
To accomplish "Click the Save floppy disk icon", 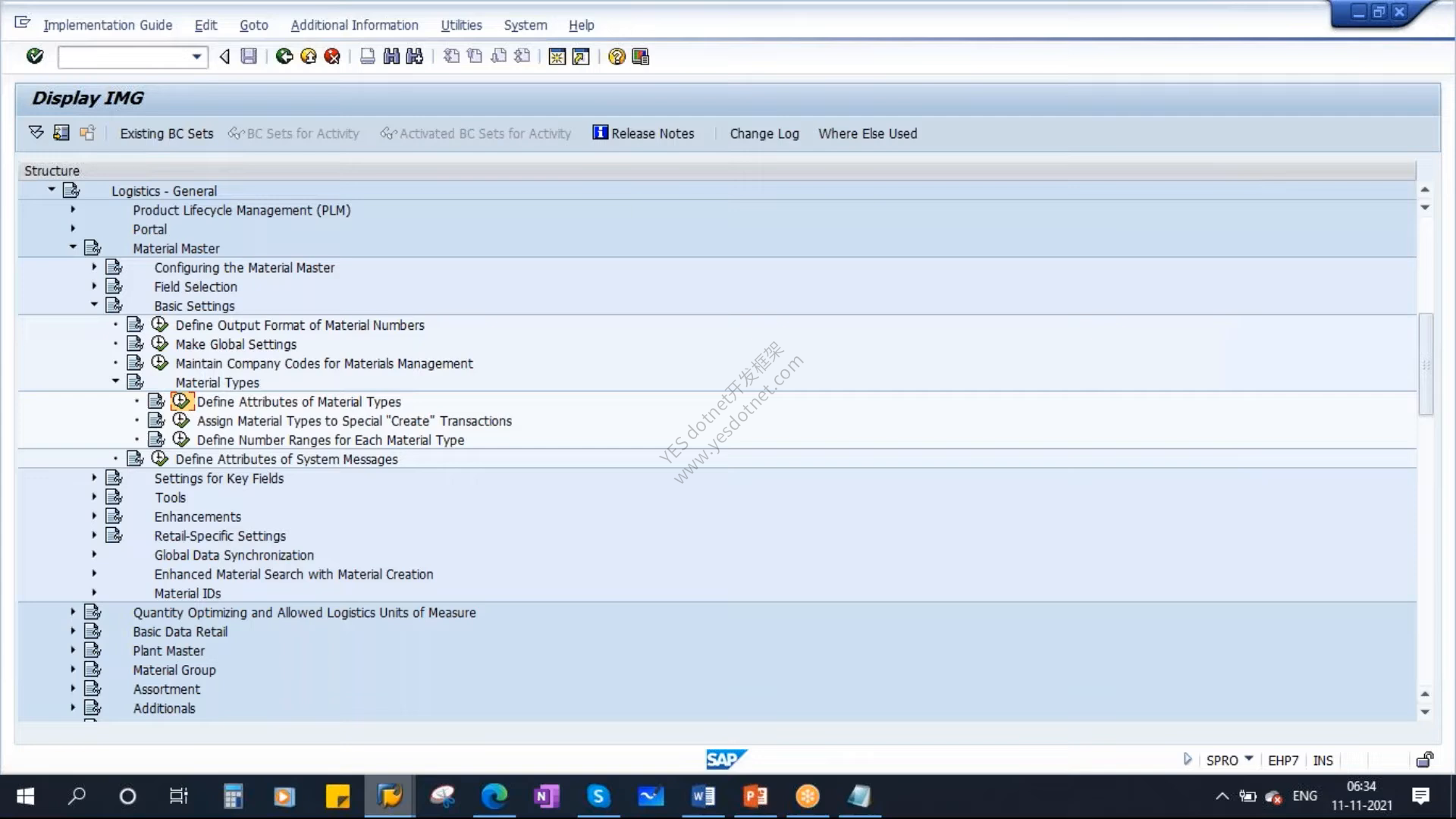I will (x=249, y=56).
